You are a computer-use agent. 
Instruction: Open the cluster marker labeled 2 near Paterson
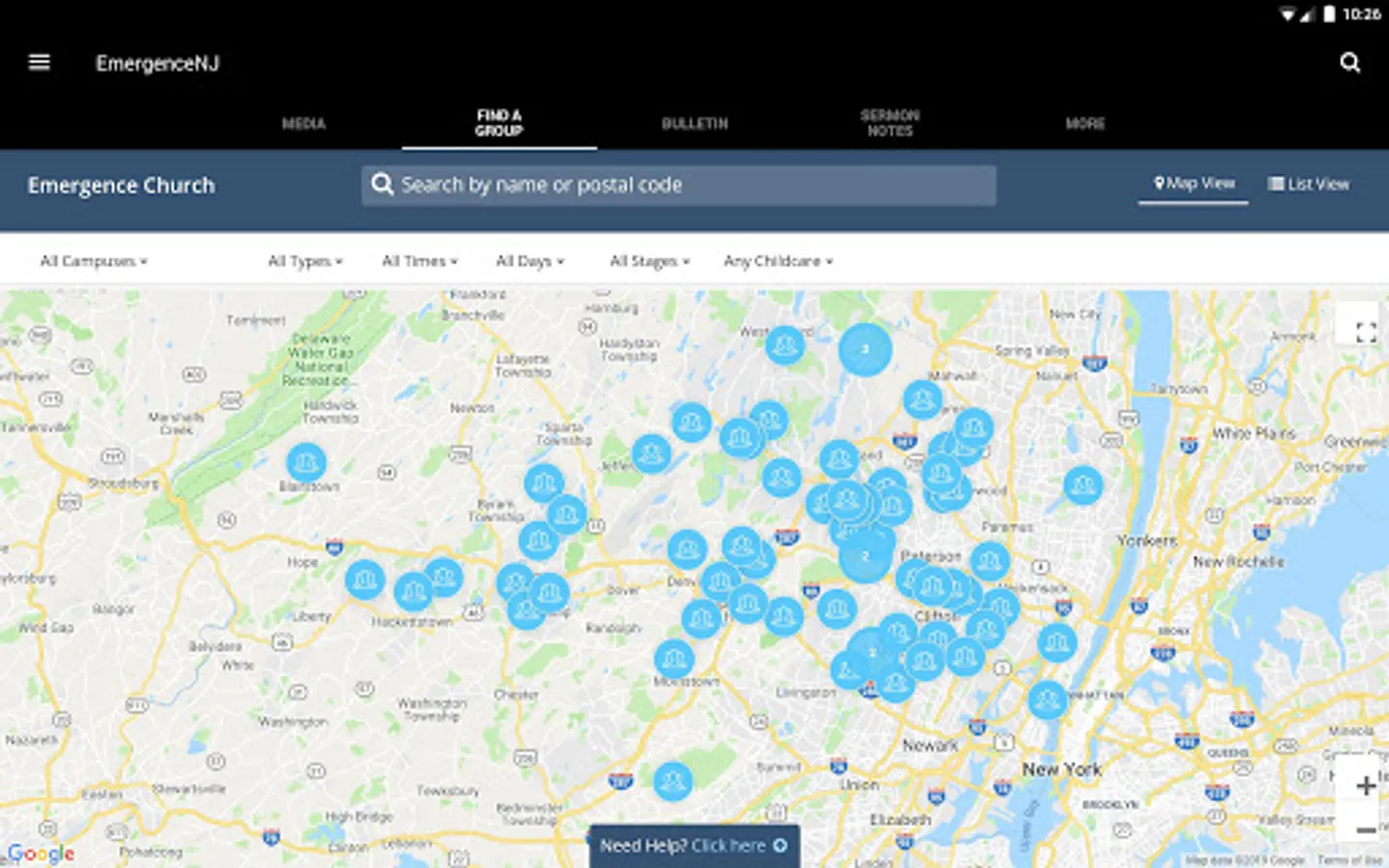[x=865, y=556]
